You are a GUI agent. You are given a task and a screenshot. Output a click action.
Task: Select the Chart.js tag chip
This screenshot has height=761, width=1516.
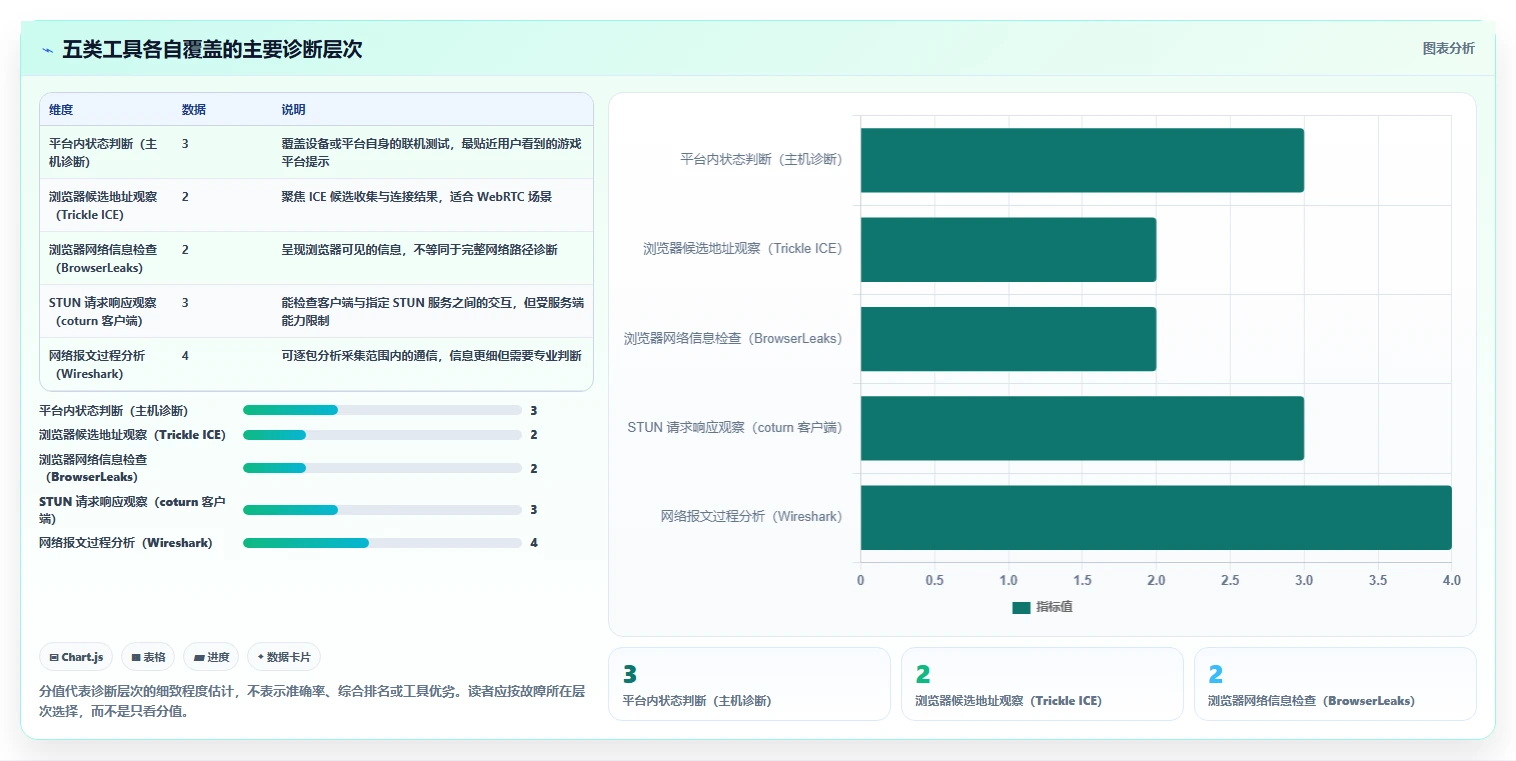(x=77, y=657)
